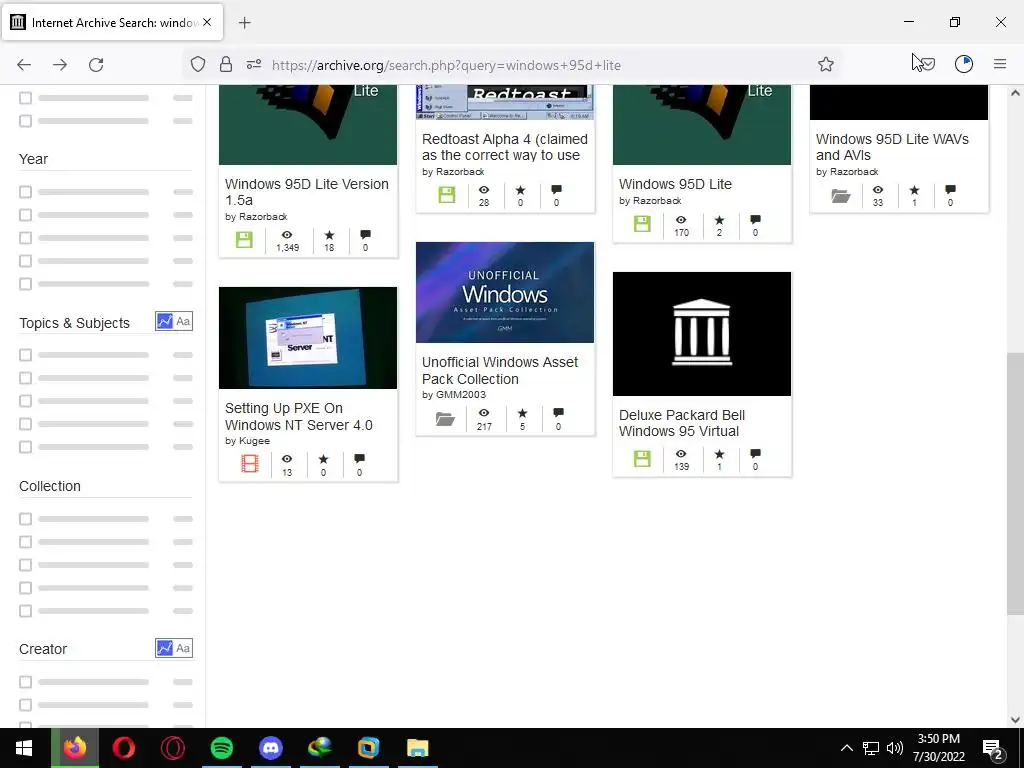This screenshot has height=768, width=1024.
Task: Open the notification center
Action: click(x=993, y=749)
